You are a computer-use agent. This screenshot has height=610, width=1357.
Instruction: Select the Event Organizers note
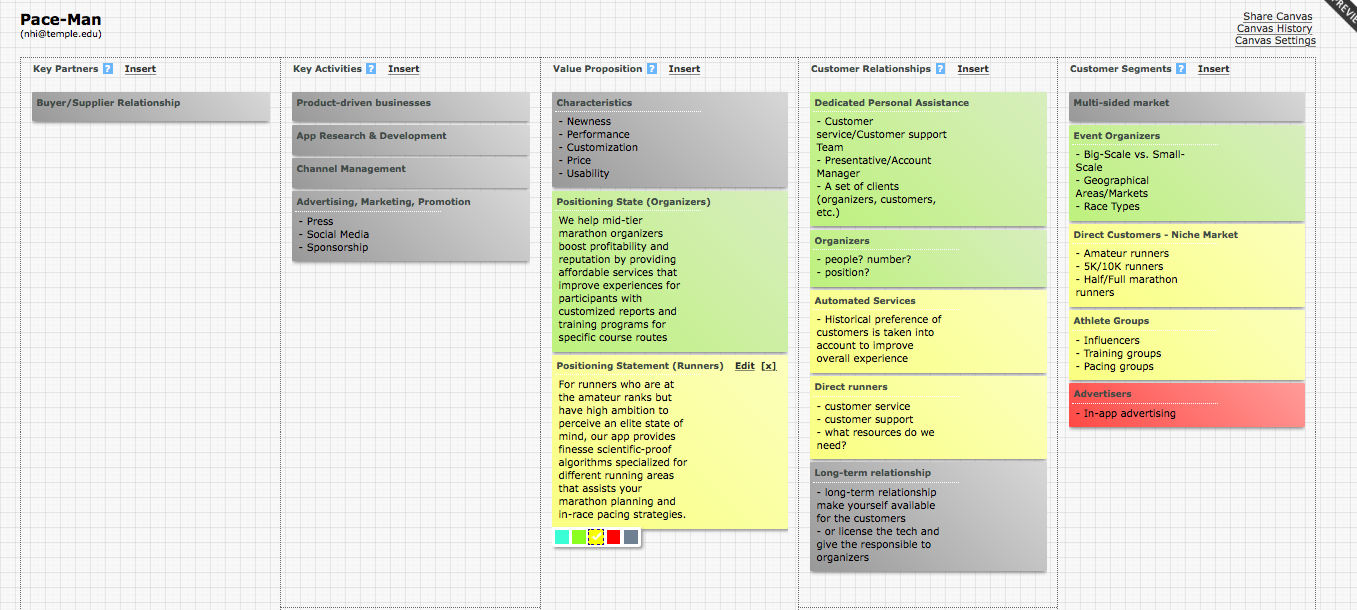pyautogui.click(x=1187, y=173)
